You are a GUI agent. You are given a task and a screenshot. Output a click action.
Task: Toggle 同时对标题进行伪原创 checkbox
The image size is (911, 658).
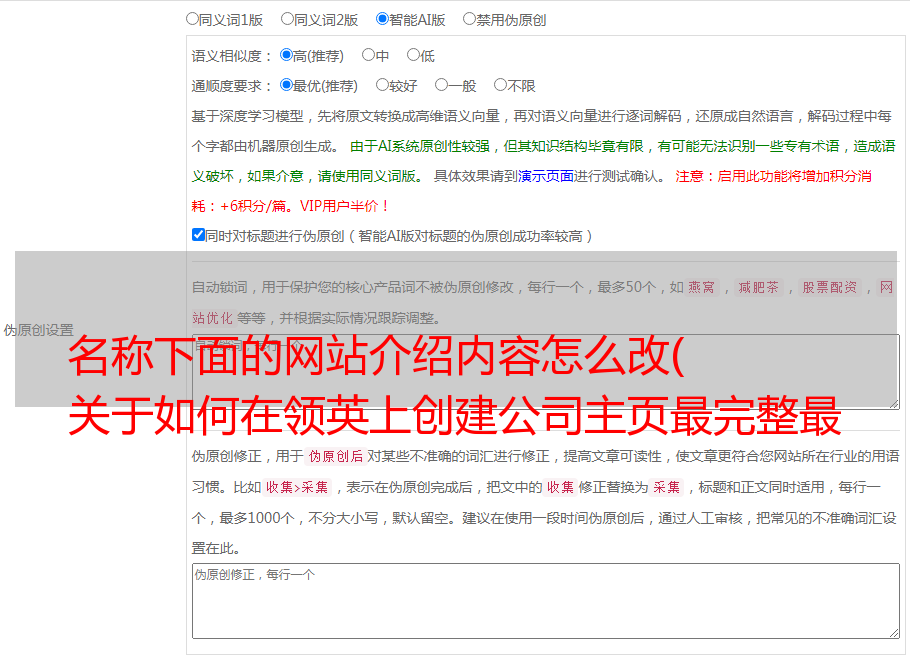pos(198,235)
